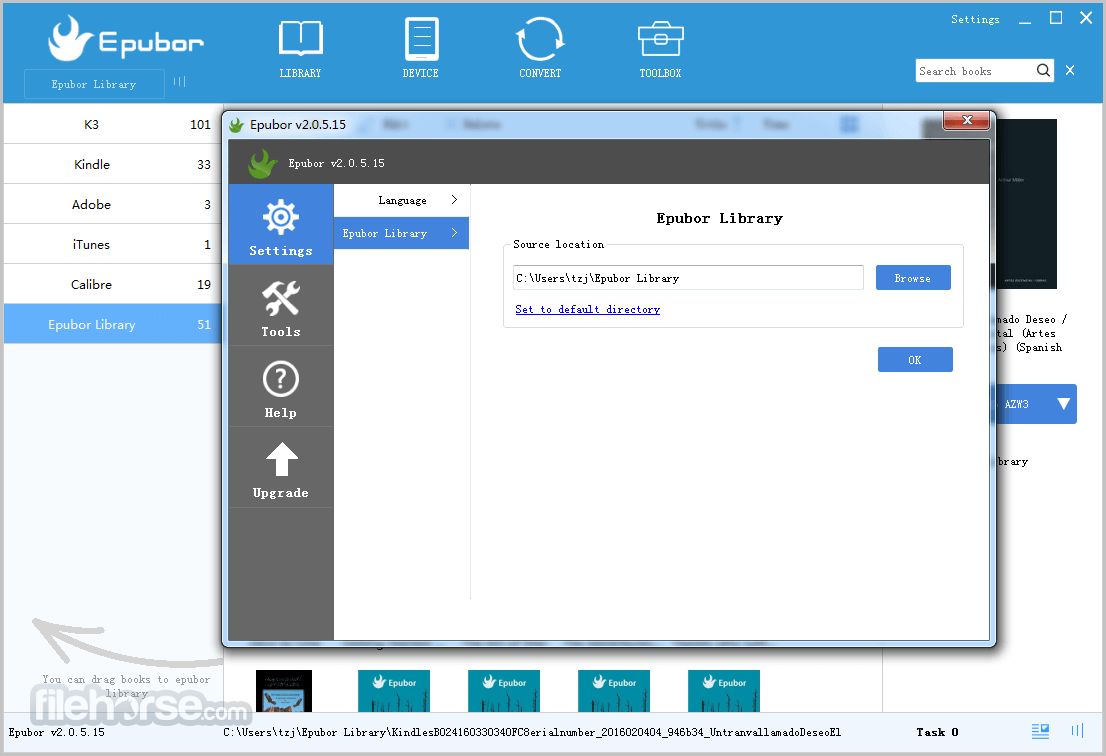Click the Epubor flame logo in header
The height and width of the screenshot is (756, 1106).
pos(71,38)
